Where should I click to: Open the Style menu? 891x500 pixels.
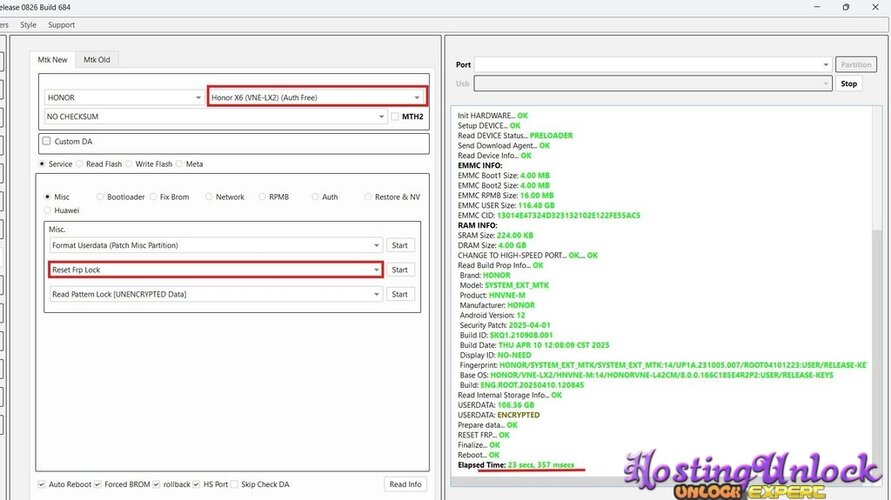pyautogui.click(x=28, y=25)
